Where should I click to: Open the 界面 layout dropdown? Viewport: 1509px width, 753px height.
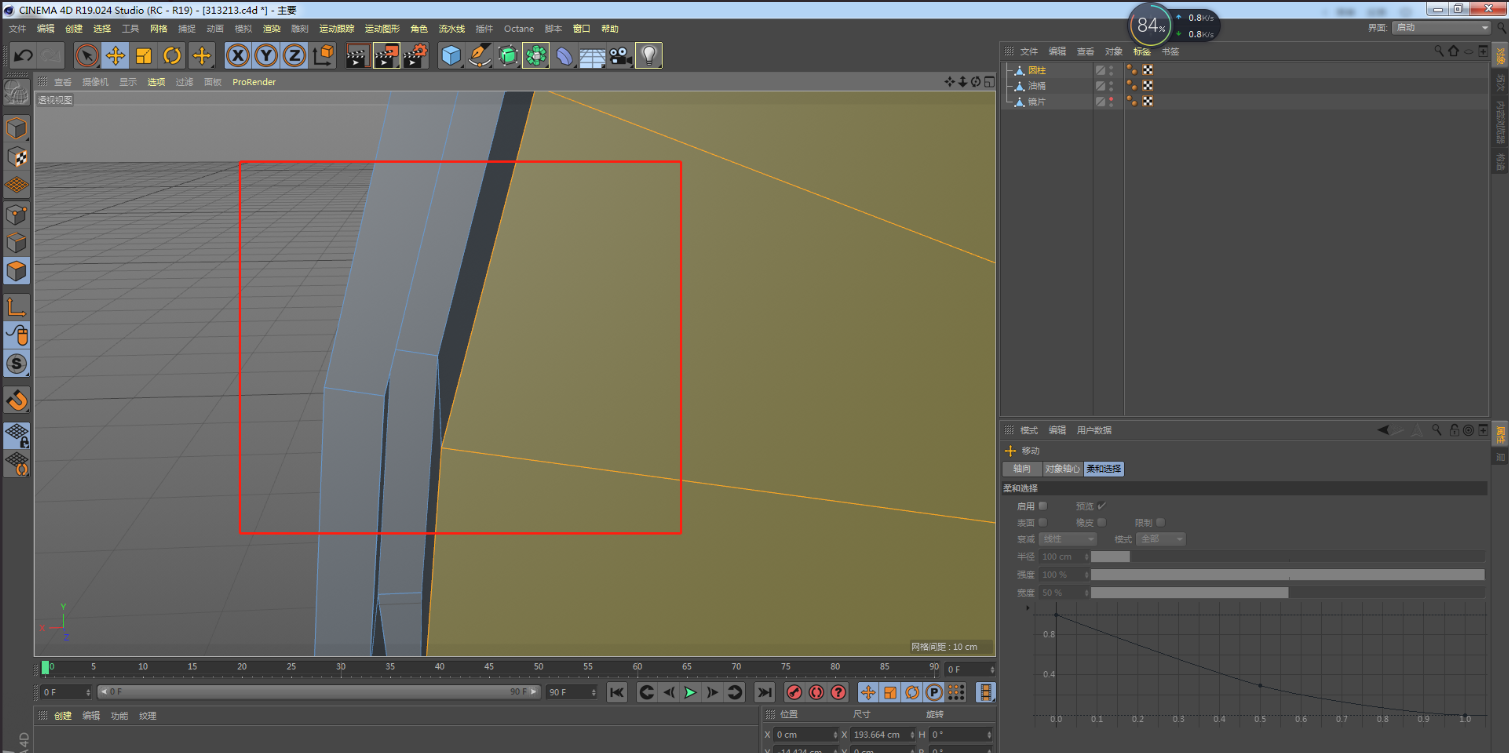pos(1442,28)
